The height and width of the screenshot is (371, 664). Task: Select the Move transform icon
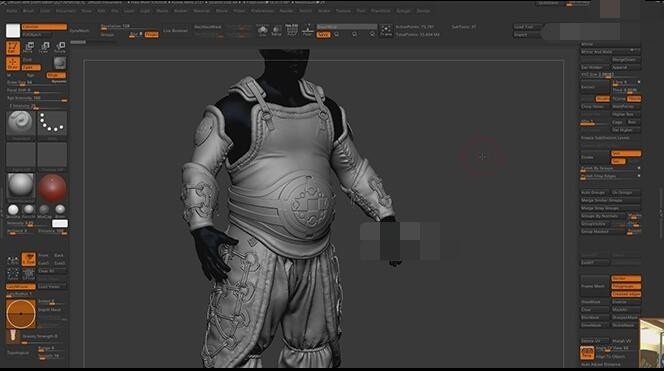[29, 47]
